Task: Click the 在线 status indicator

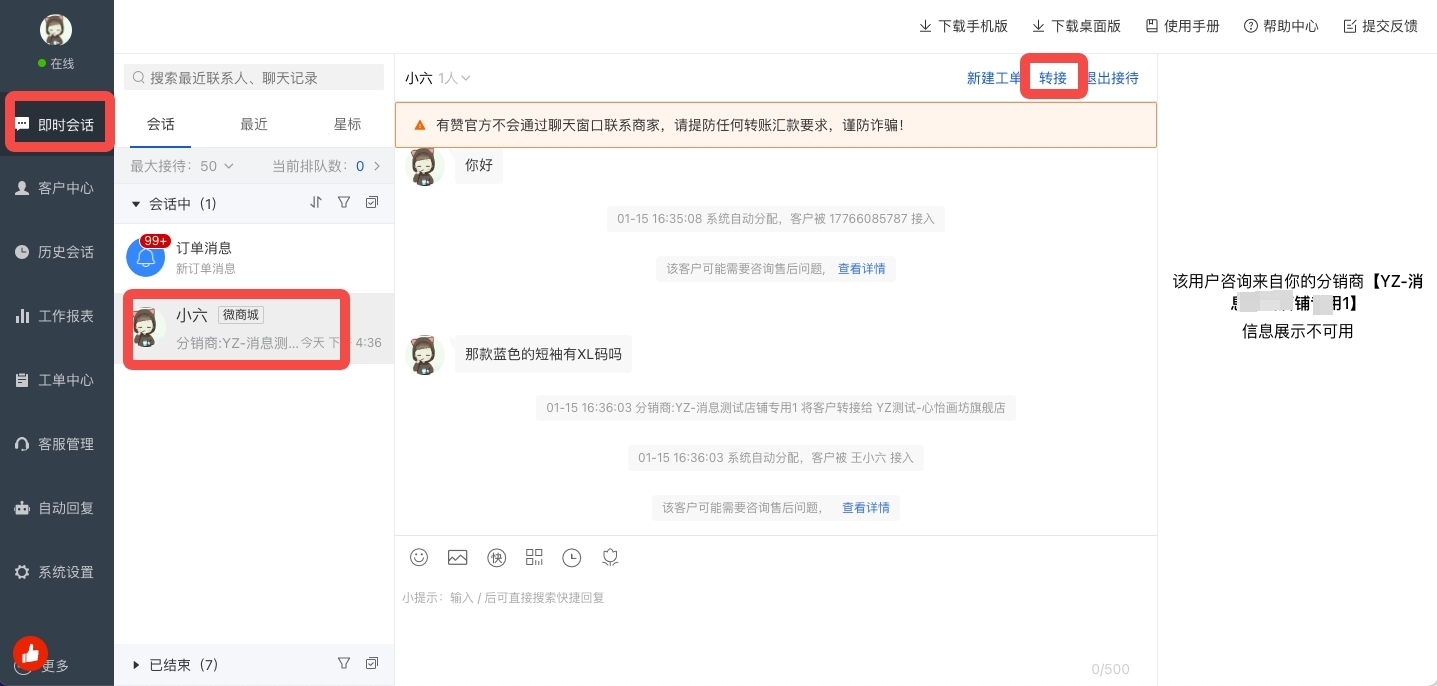Action: (x=56, y=63)
